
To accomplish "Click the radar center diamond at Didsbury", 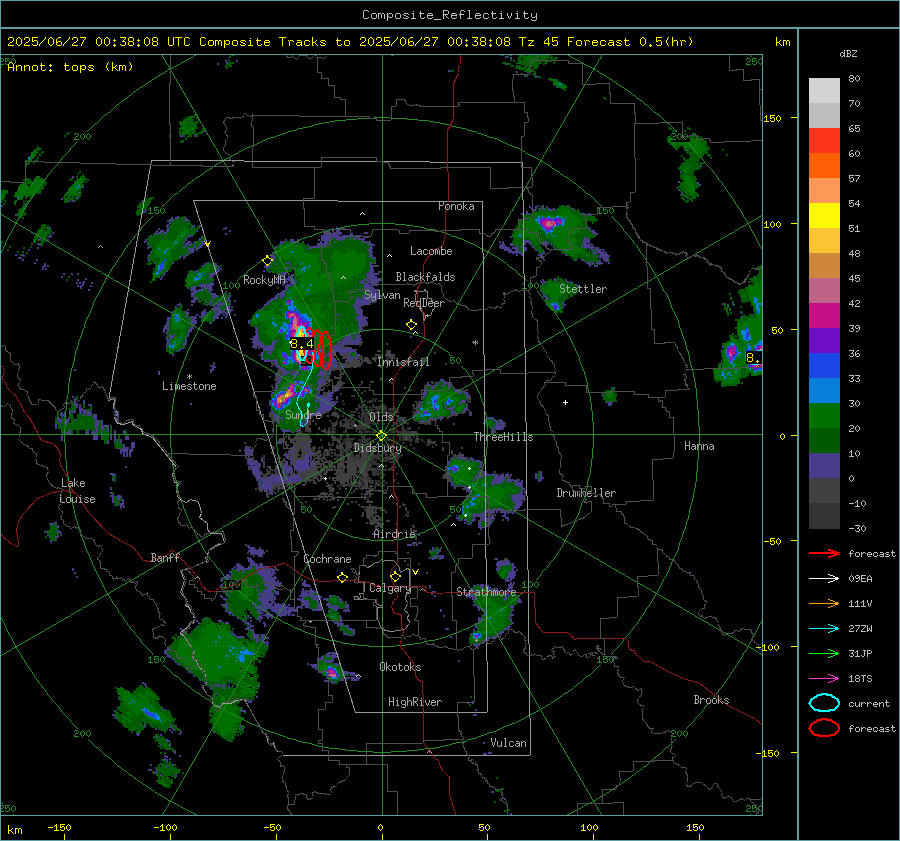I will coord(381,435).
